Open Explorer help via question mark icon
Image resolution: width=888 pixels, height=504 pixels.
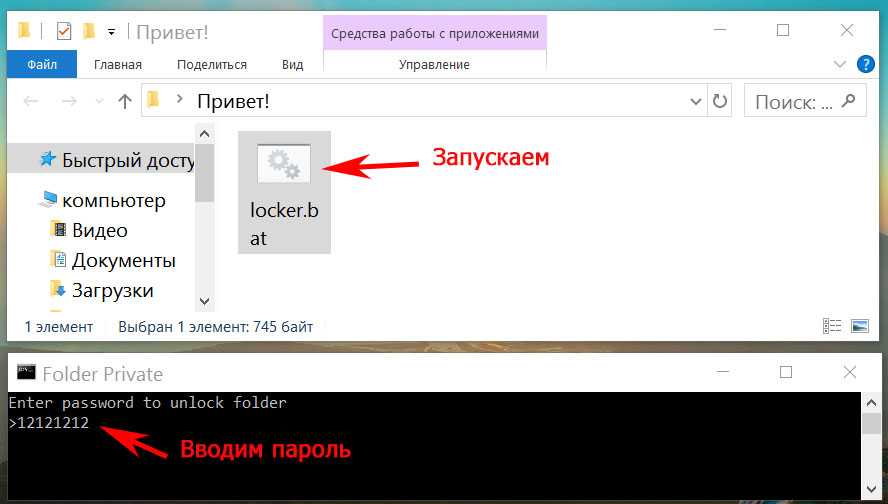865,64
